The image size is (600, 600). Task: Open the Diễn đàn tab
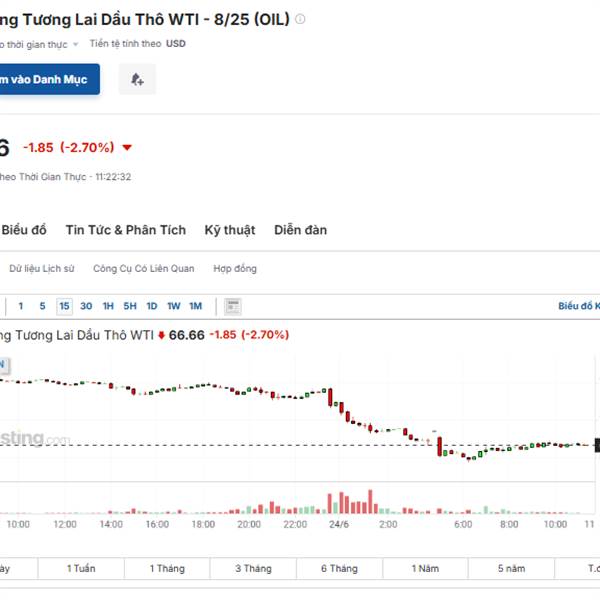click(301, 230)
